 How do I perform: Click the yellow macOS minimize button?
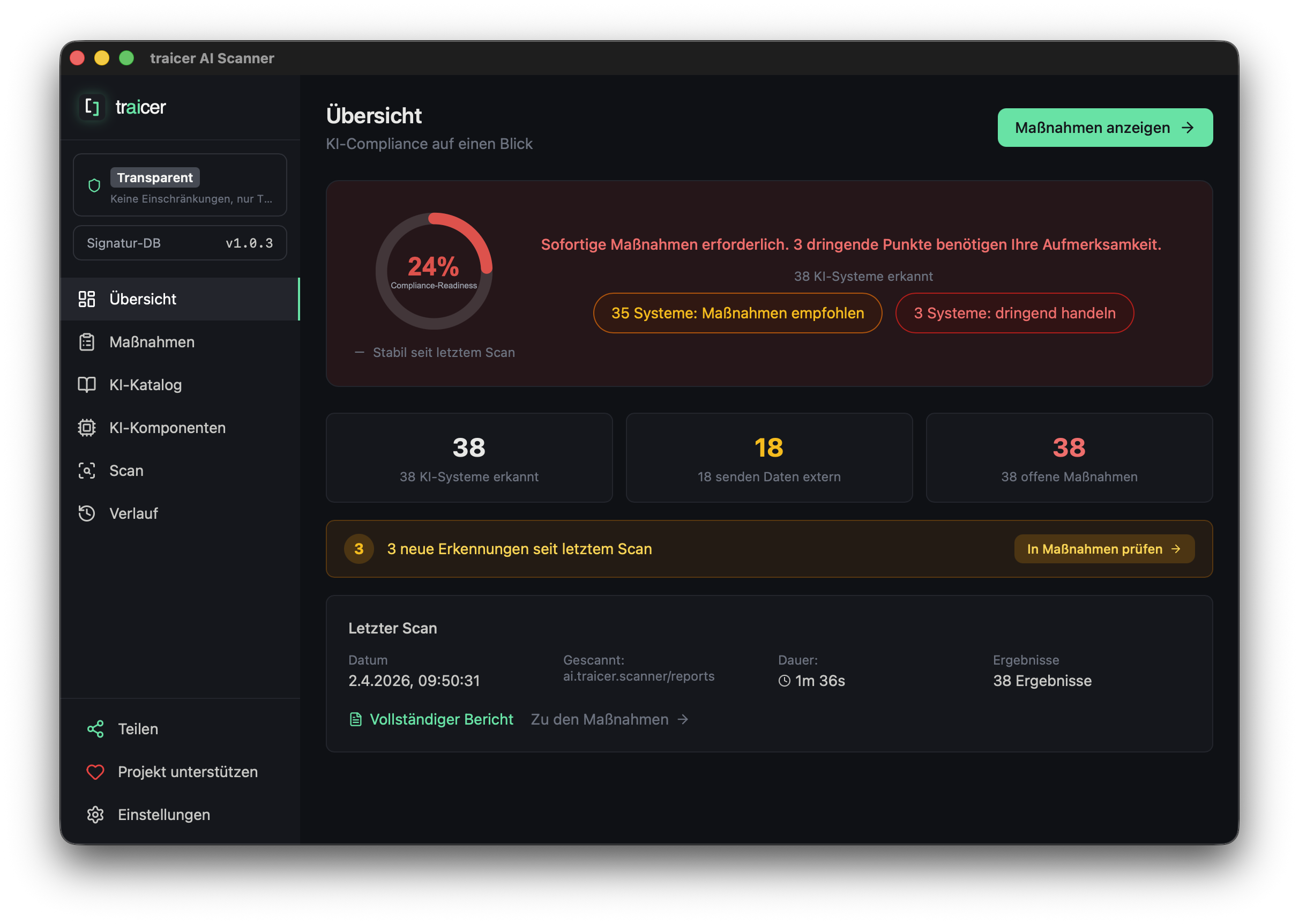click(x=102, y=58)
